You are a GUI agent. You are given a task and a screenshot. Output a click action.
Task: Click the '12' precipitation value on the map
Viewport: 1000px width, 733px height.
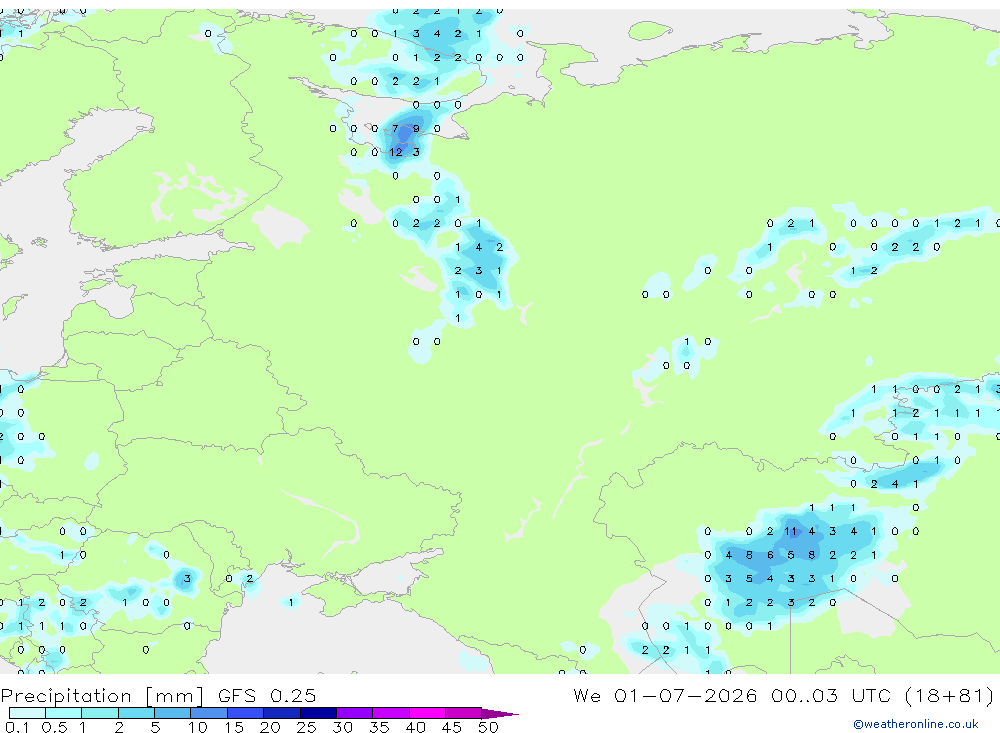coord(396,152)
